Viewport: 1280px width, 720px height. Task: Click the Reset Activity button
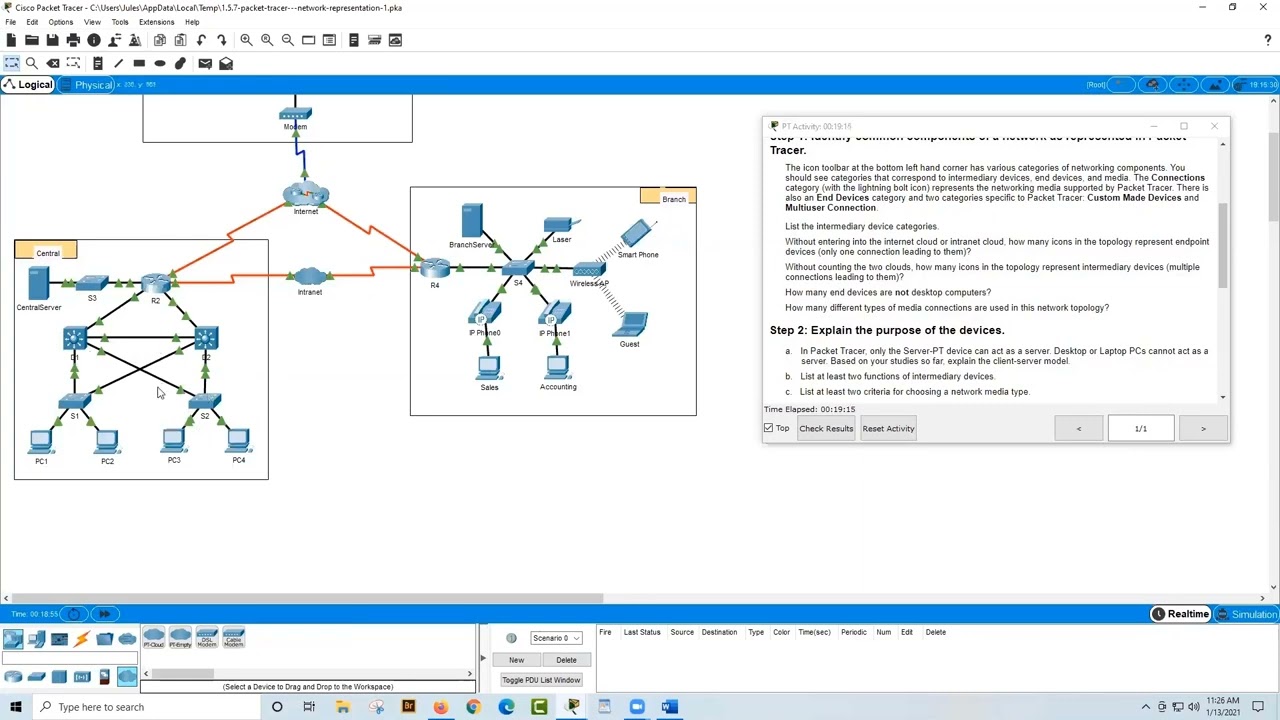click(x=888, y=428)
